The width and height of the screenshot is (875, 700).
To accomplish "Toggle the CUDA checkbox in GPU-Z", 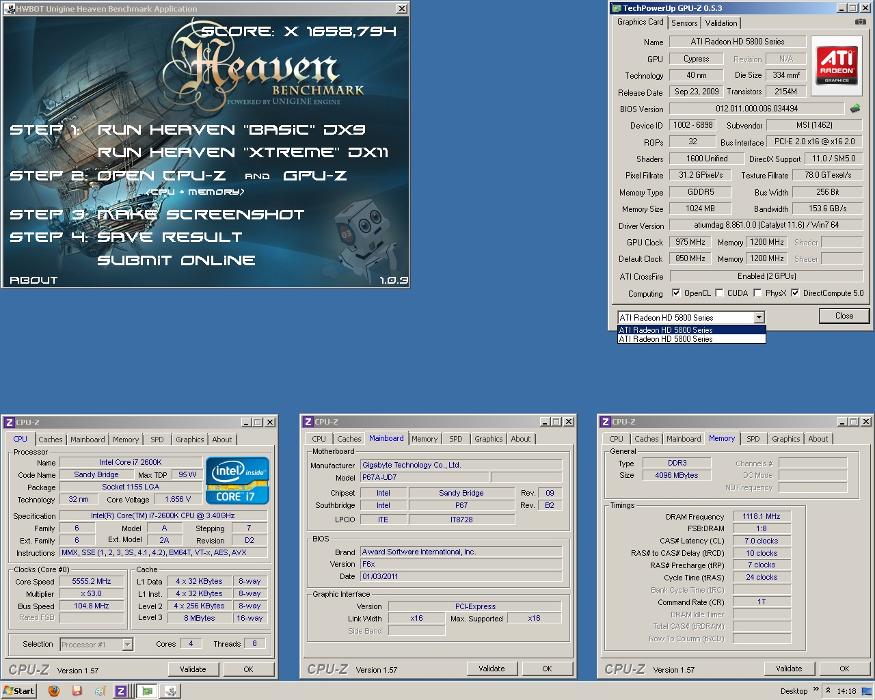I will (x=719, y=293).
